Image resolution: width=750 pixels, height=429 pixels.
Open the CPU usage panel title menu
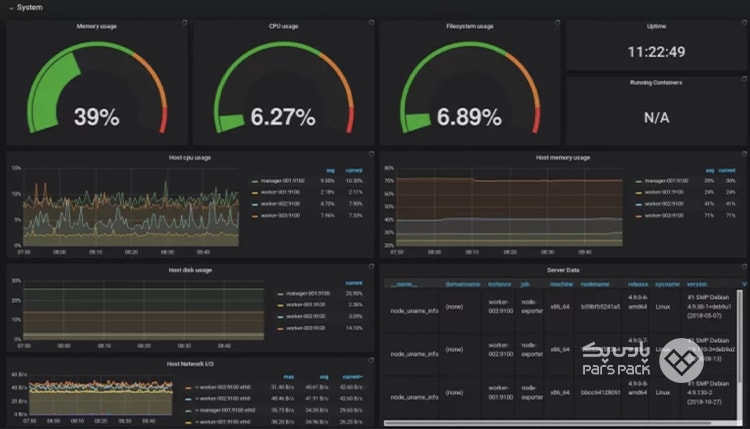(283, 26)
